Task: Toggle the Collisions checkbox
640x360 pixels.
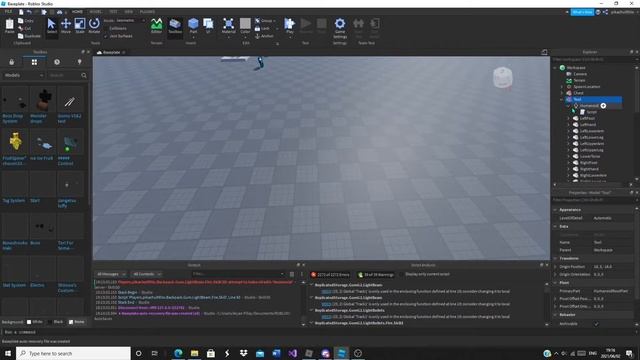Action: pyautogui.click(x=106, y=28)
